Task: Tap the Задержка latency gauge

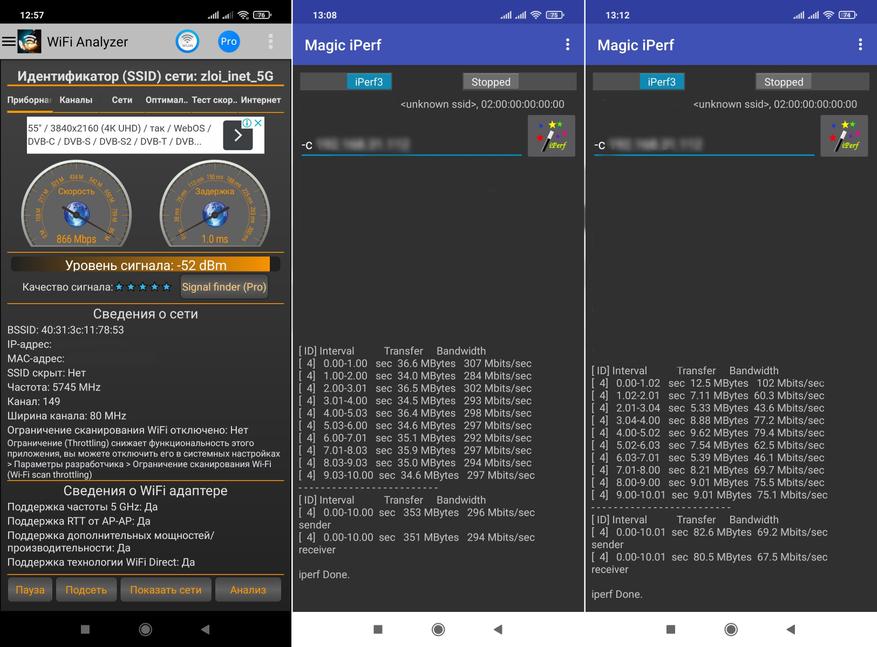Action: coord(215,204)
